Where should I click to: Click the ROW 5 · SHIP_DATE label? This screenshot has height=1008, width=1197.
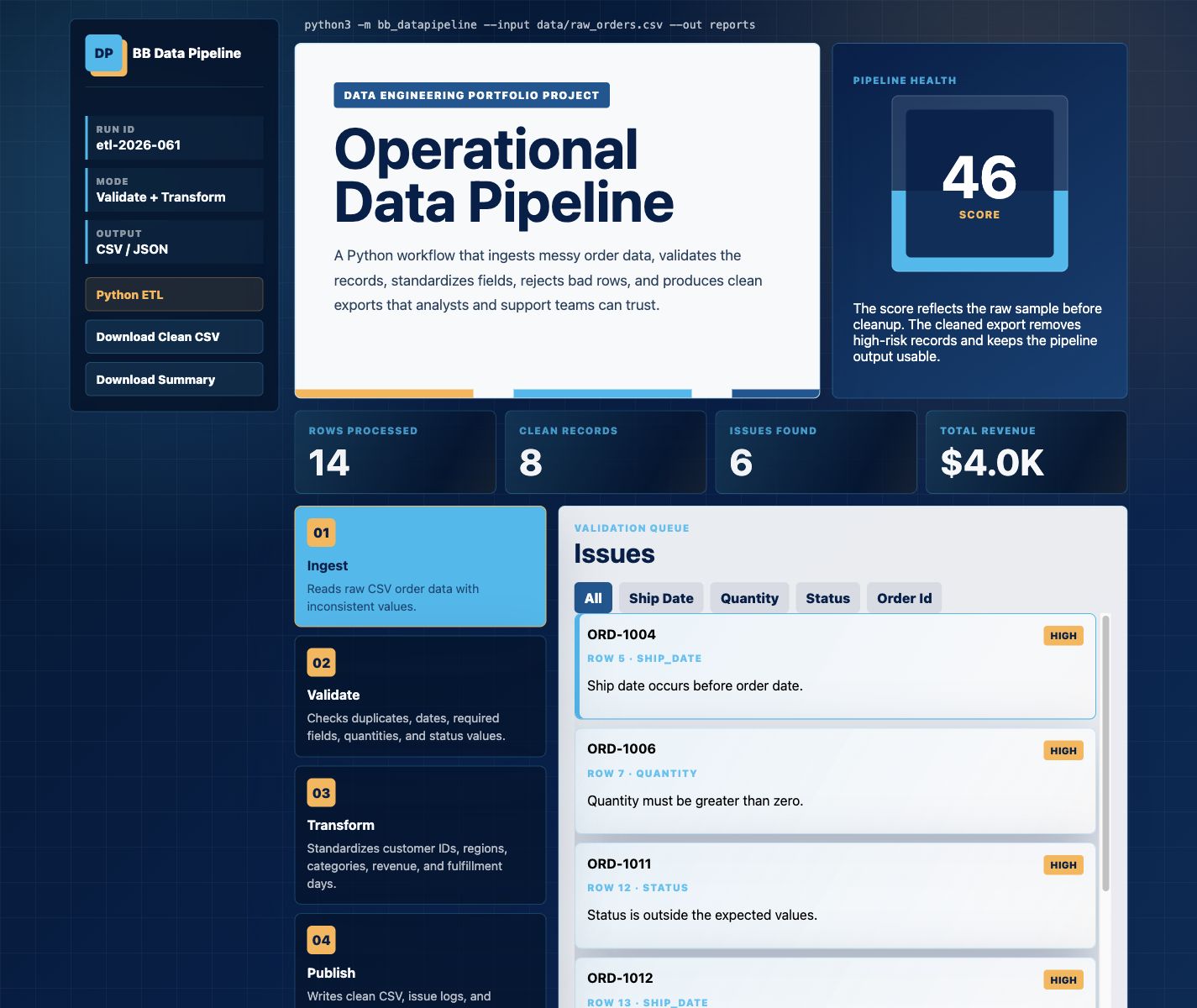pyautogui.click(x=644, y=659)
